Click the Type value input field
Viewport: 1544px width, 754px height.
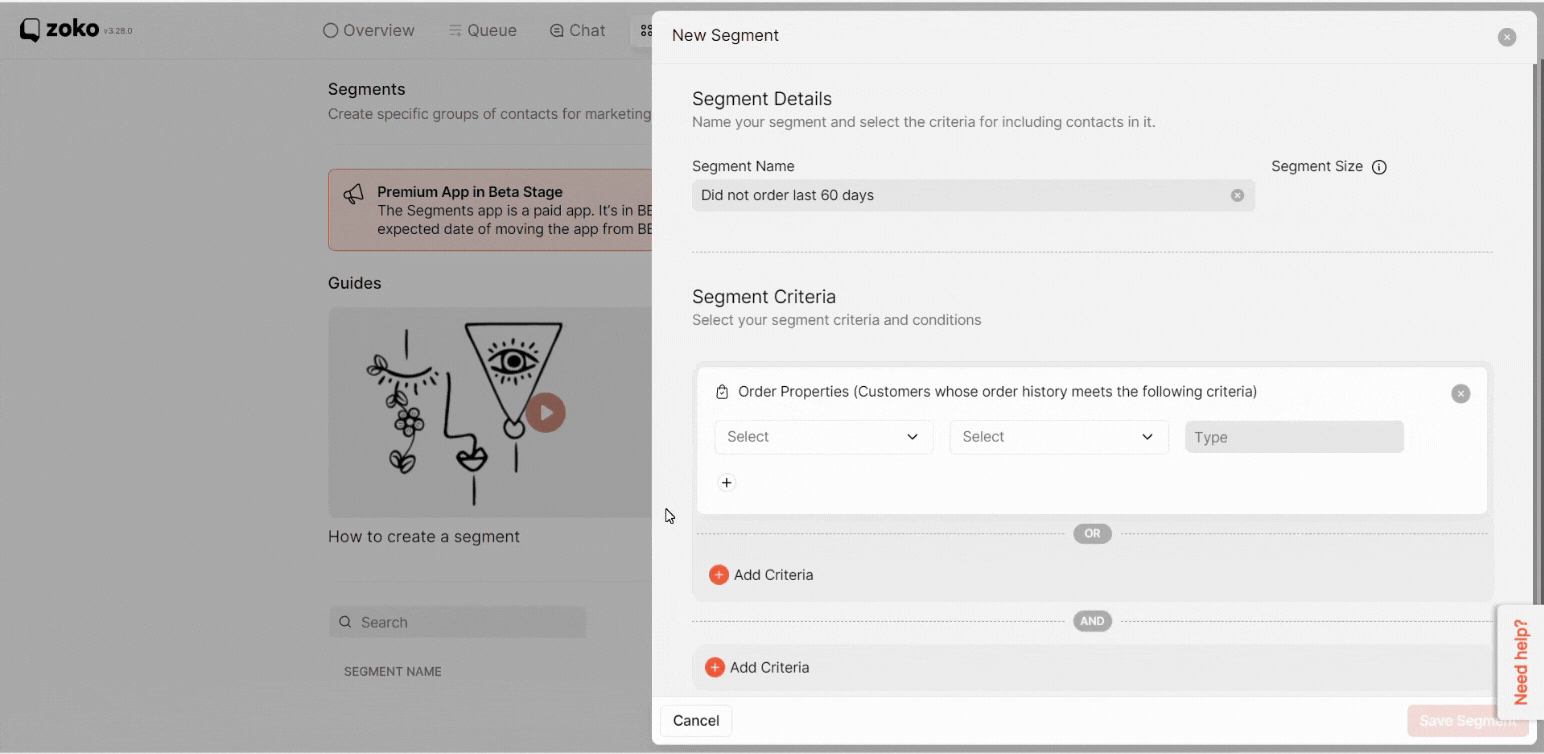1294,437
